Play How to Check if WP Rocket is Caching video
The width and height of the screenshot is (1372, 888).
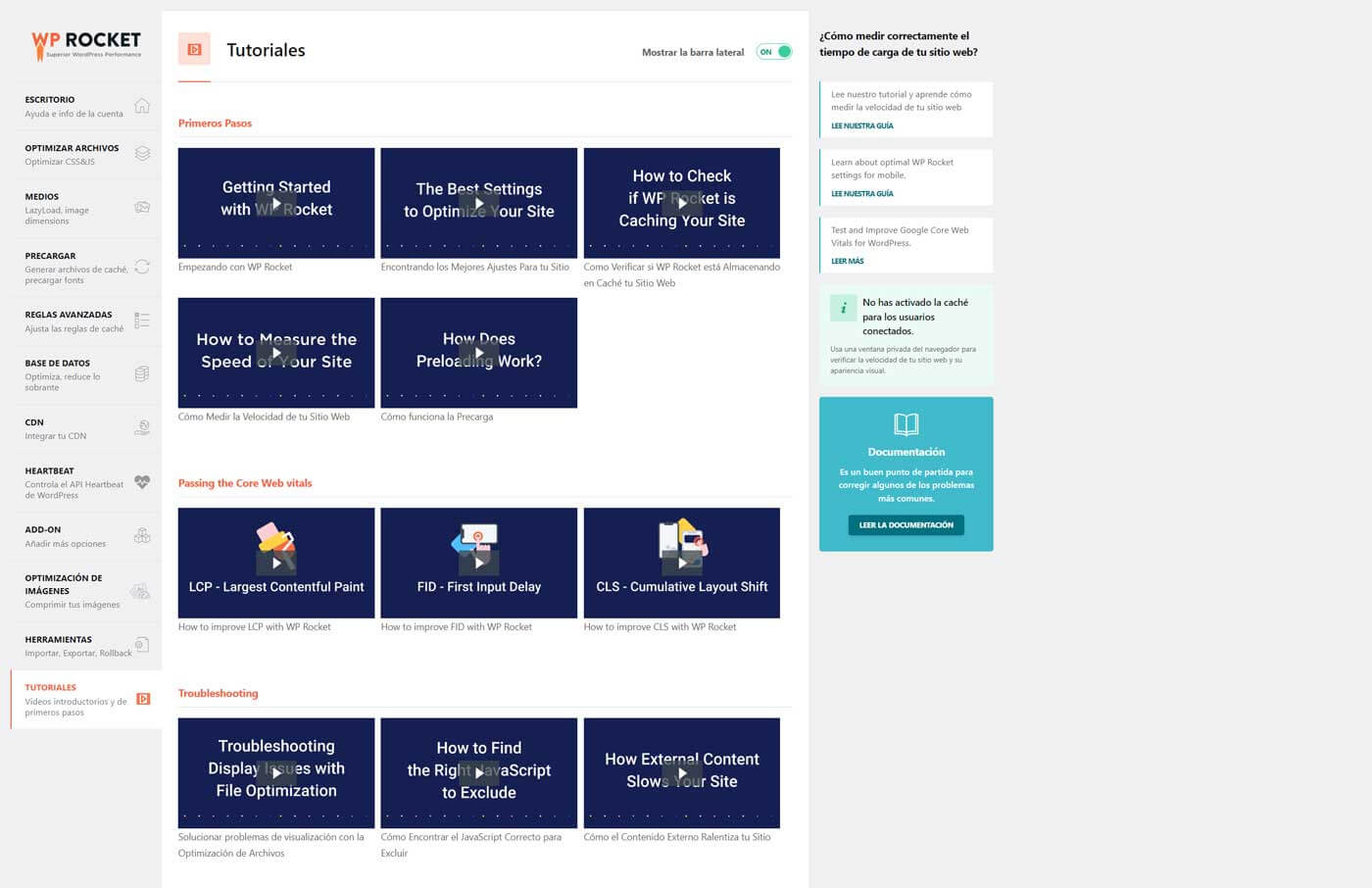coord(682,203)
